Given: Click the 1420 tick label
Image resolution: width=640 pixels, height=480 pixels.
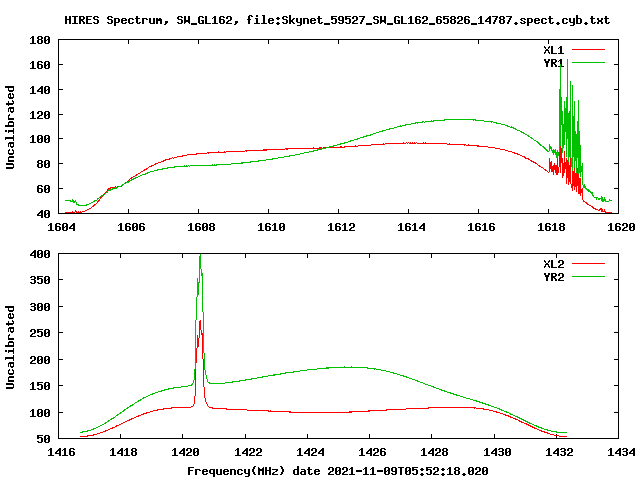Looking at the screenshot, I should pyautogui.click(x=186, y=452).
